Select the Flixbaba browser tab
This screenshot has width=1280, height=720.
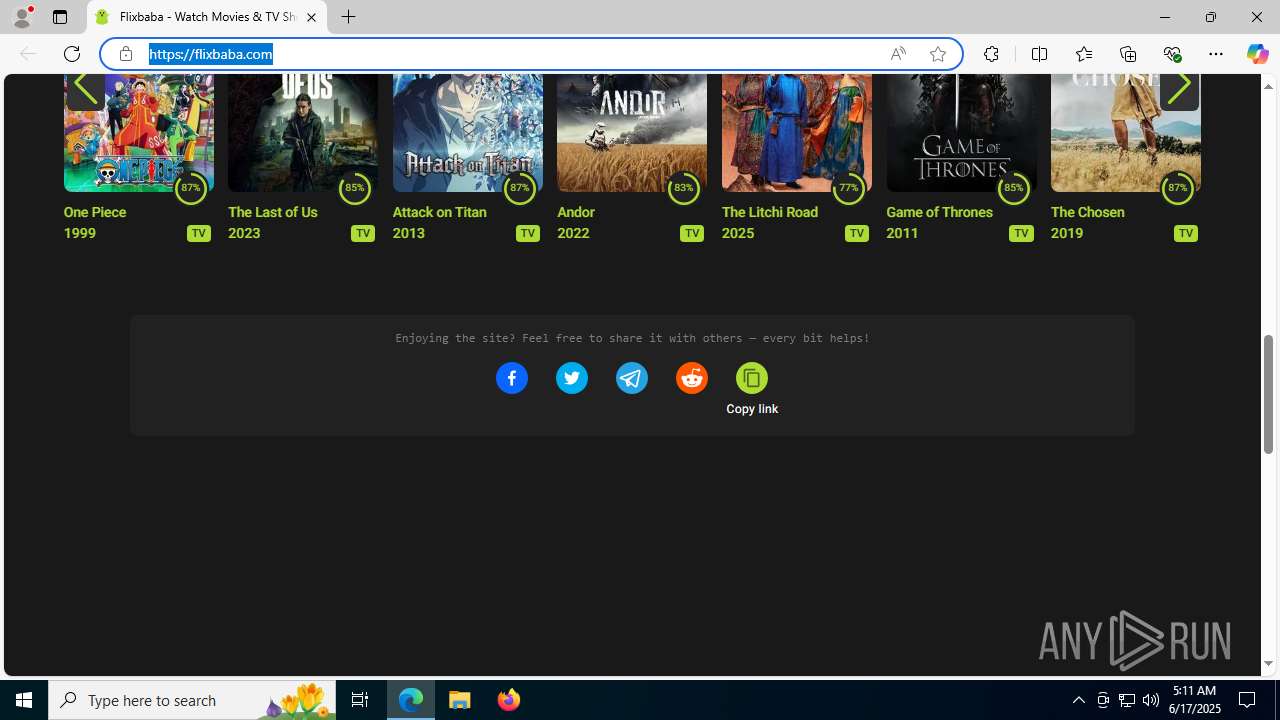[207, 17]
